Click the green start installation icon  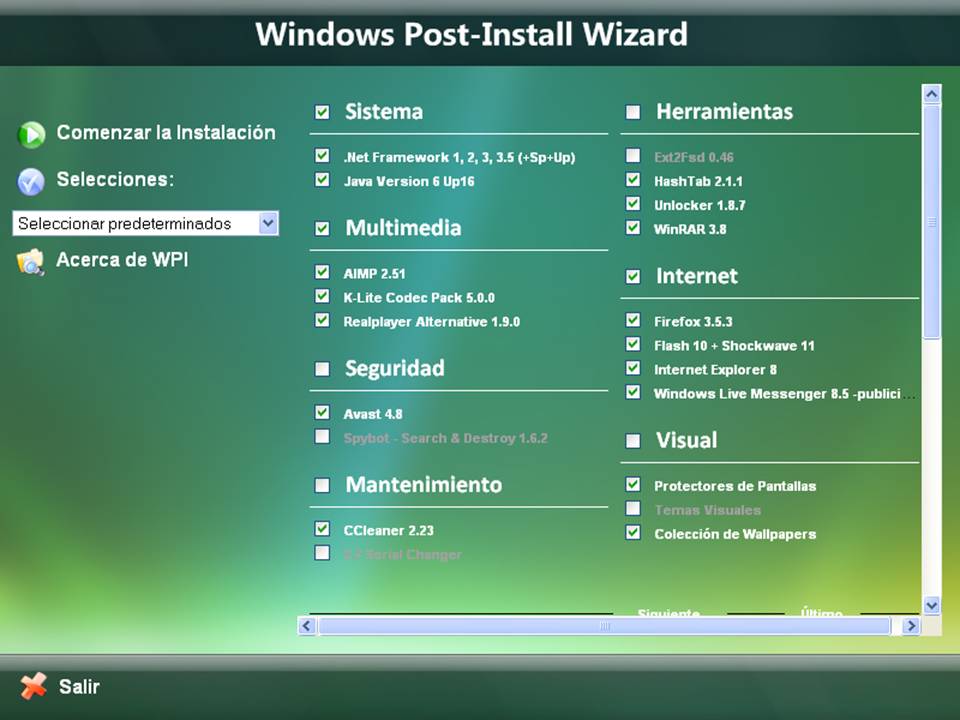31,132
